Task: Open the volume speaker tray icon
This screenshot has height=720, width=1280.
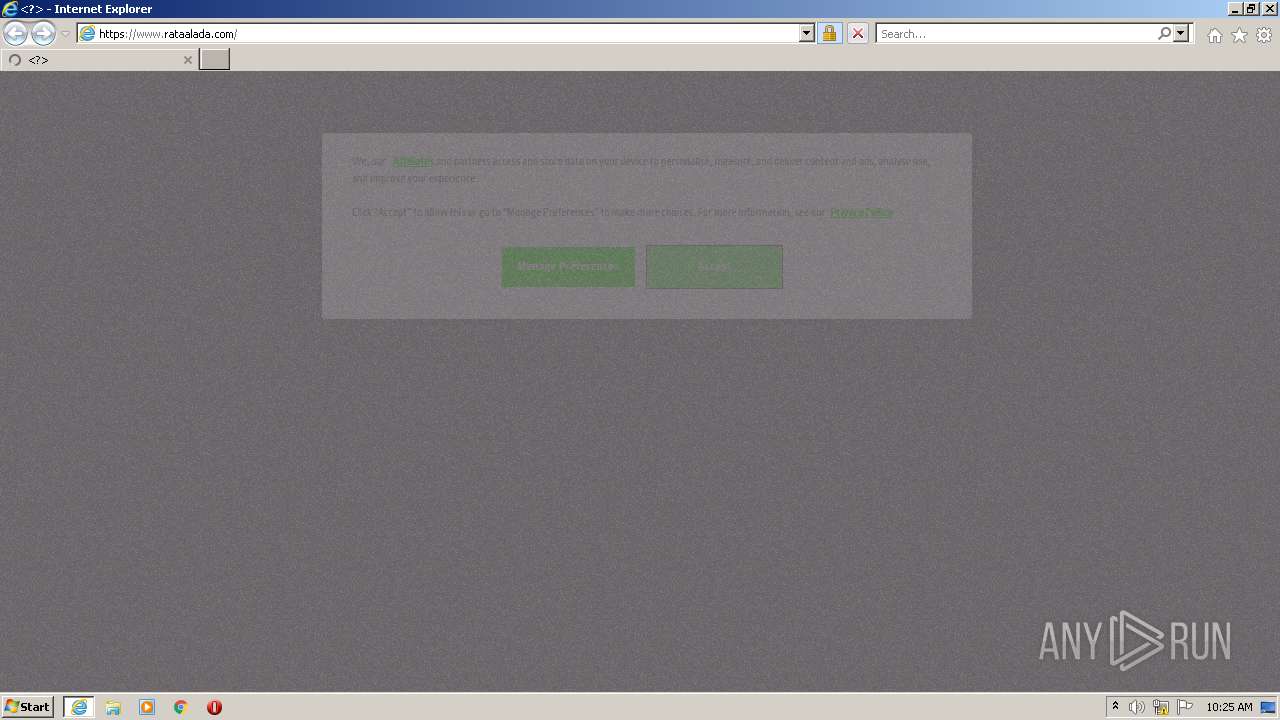Action: [x=1137, y=707]
